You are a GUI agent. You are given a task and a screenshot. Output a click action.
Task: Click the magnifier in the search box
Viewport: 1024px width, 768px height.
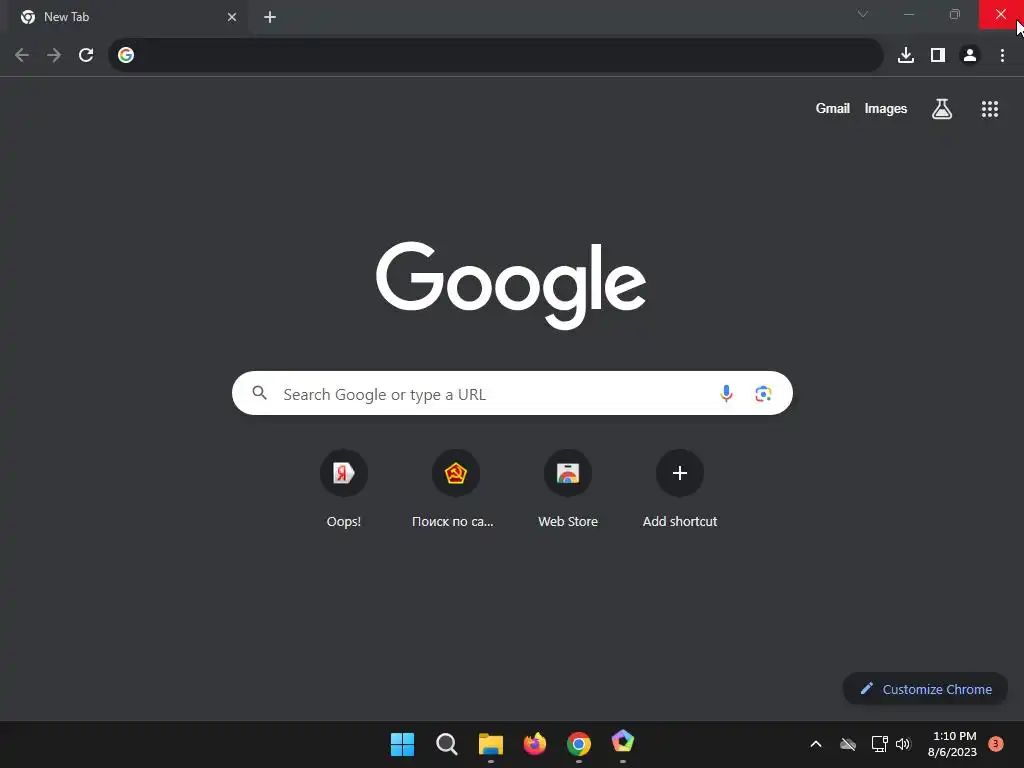tap(260, 392)
